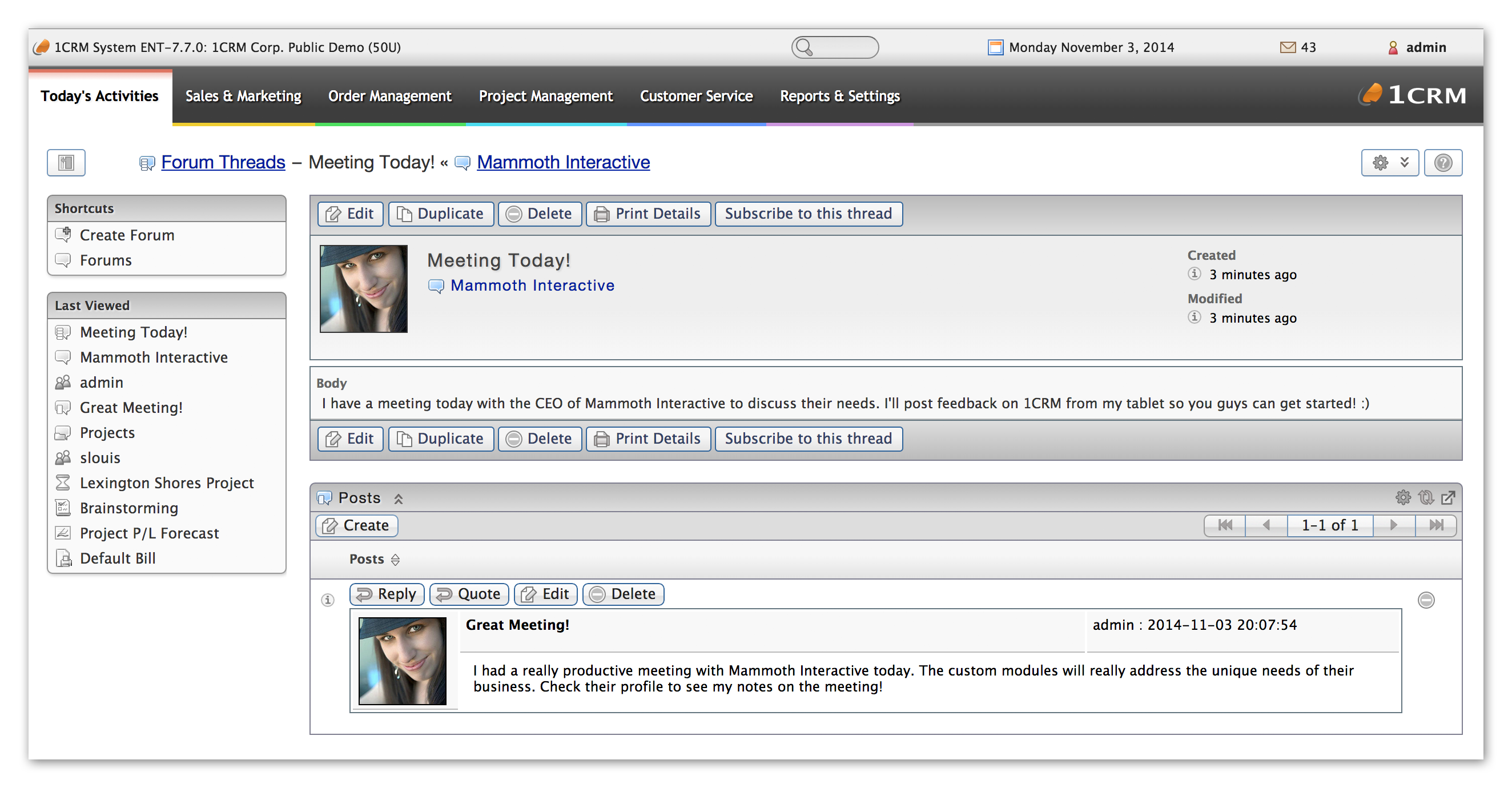Click the 1CRM logo at top right
Viewport: 1512px width, 788px height.
coord(1413,95)
